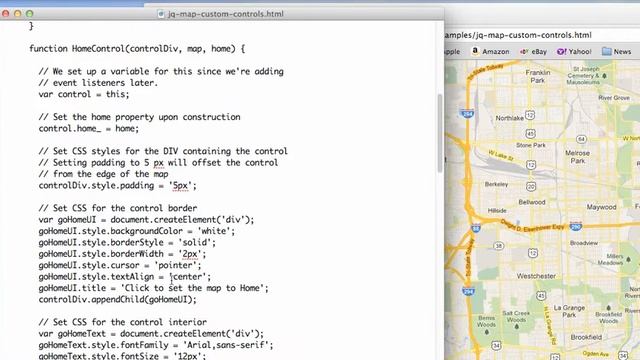The image size is (640, 360).
Task: Click the goHomeUI.title line
Action: (x=153, y=288)
